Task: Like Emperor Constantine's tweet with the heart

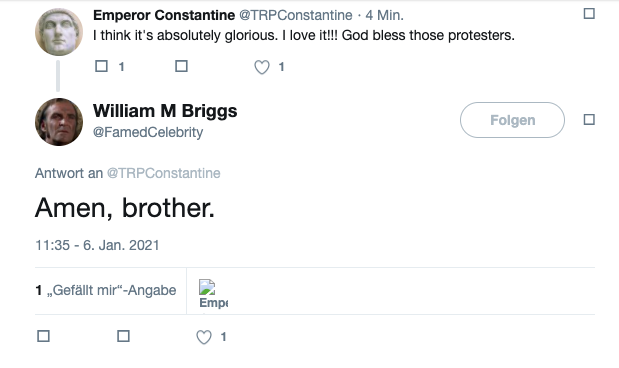Action: pos(262,67)
